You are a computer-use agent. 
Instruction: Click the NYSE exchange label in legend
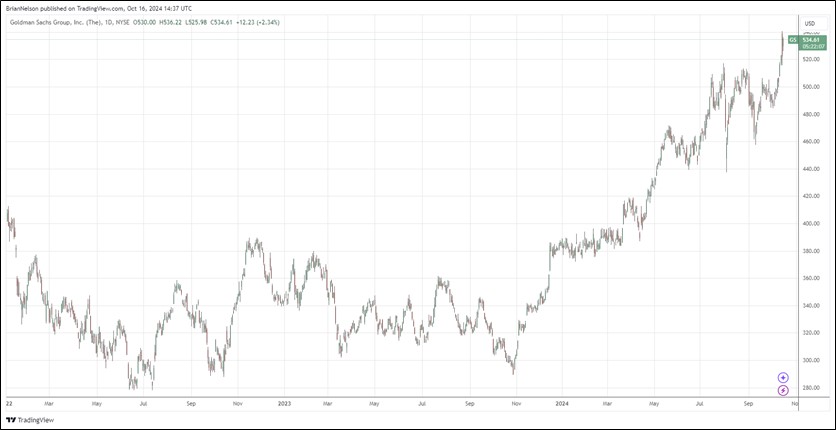point(124,22)
